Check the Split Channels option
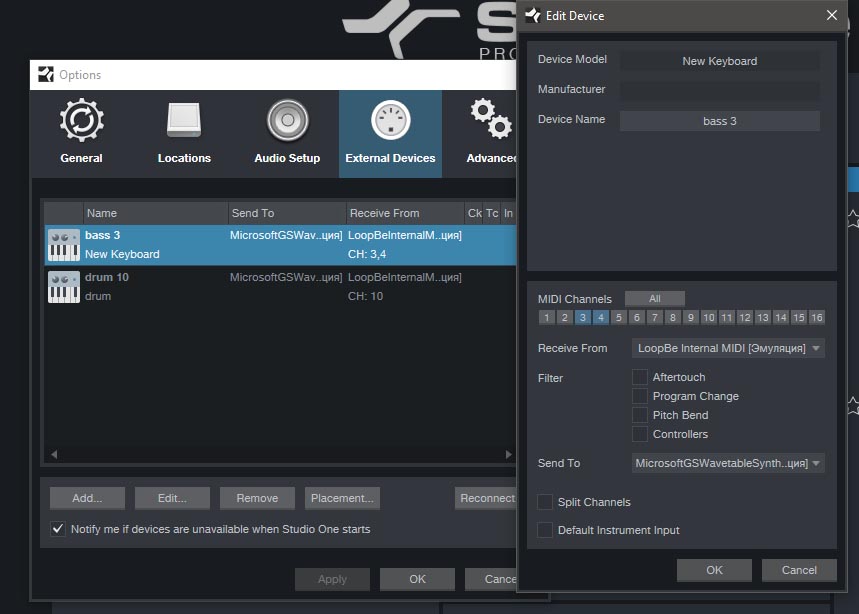 coord(545,502)
